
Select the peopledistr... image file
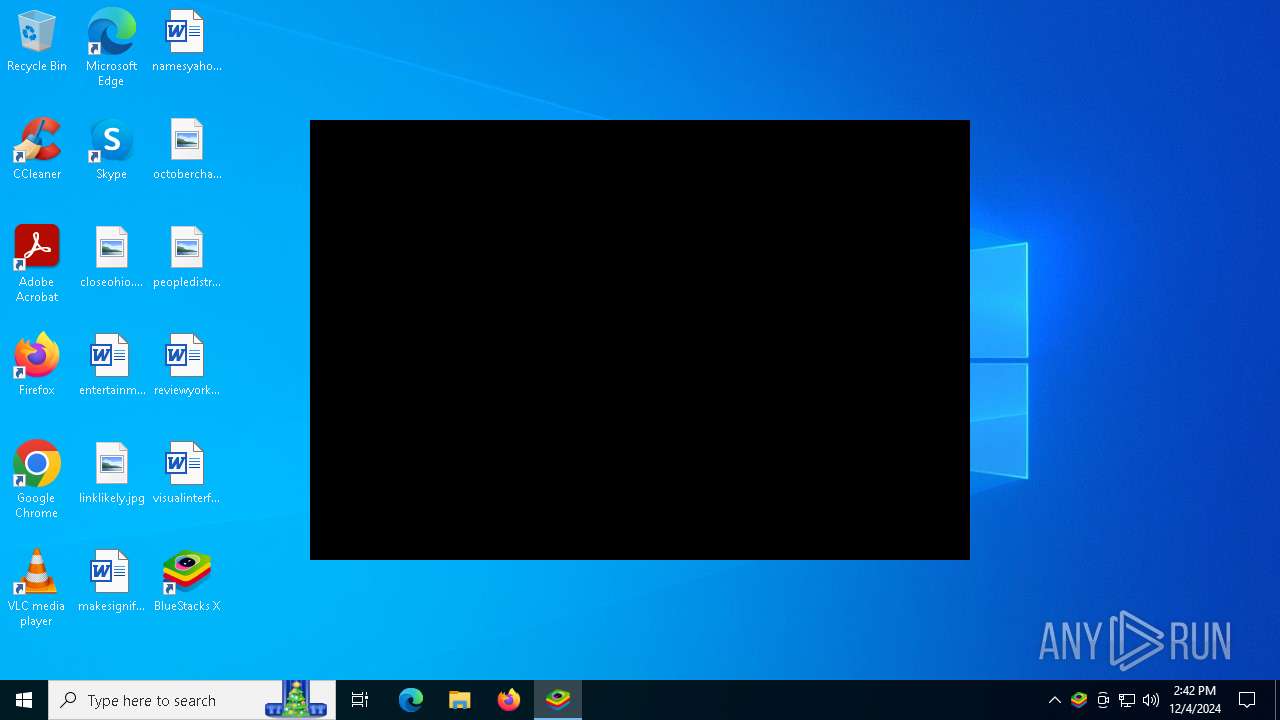point(187,258)
